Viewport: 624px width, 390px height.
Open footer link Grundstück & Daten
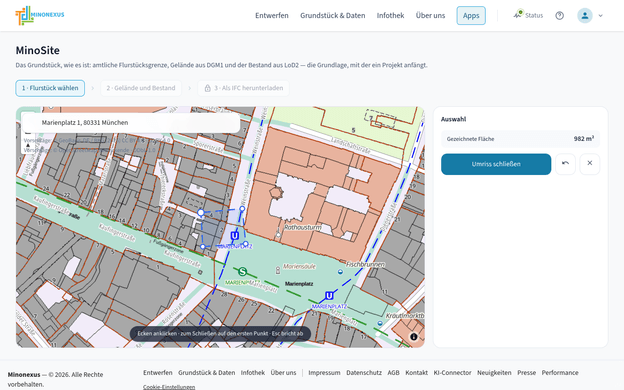coord(207,372)
